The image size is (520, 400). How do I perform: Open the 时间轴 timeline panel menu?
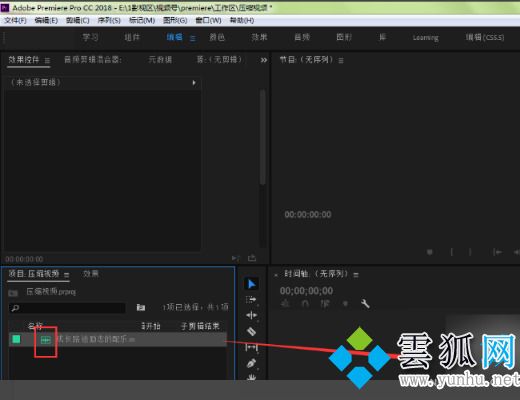pyautogui.click(x=356, y=275)
